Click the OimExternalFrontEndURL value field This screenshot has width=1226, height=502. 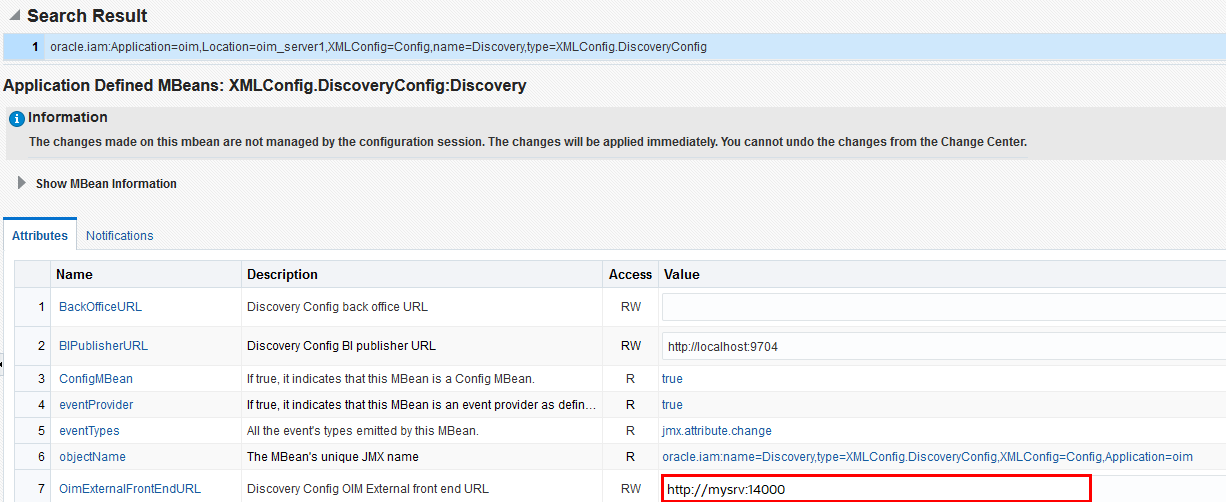(875, 489)
